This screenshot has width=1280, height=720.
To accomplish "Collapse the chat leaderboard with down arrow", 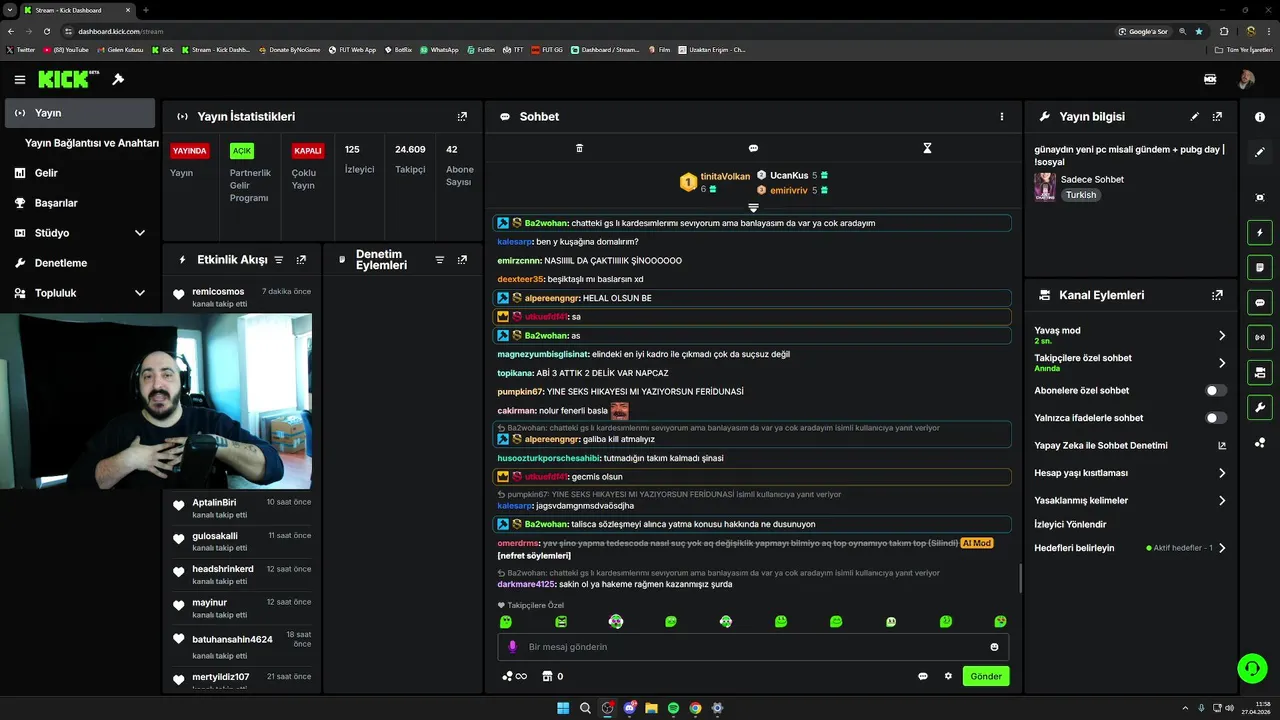I will (x=753, y=208).
